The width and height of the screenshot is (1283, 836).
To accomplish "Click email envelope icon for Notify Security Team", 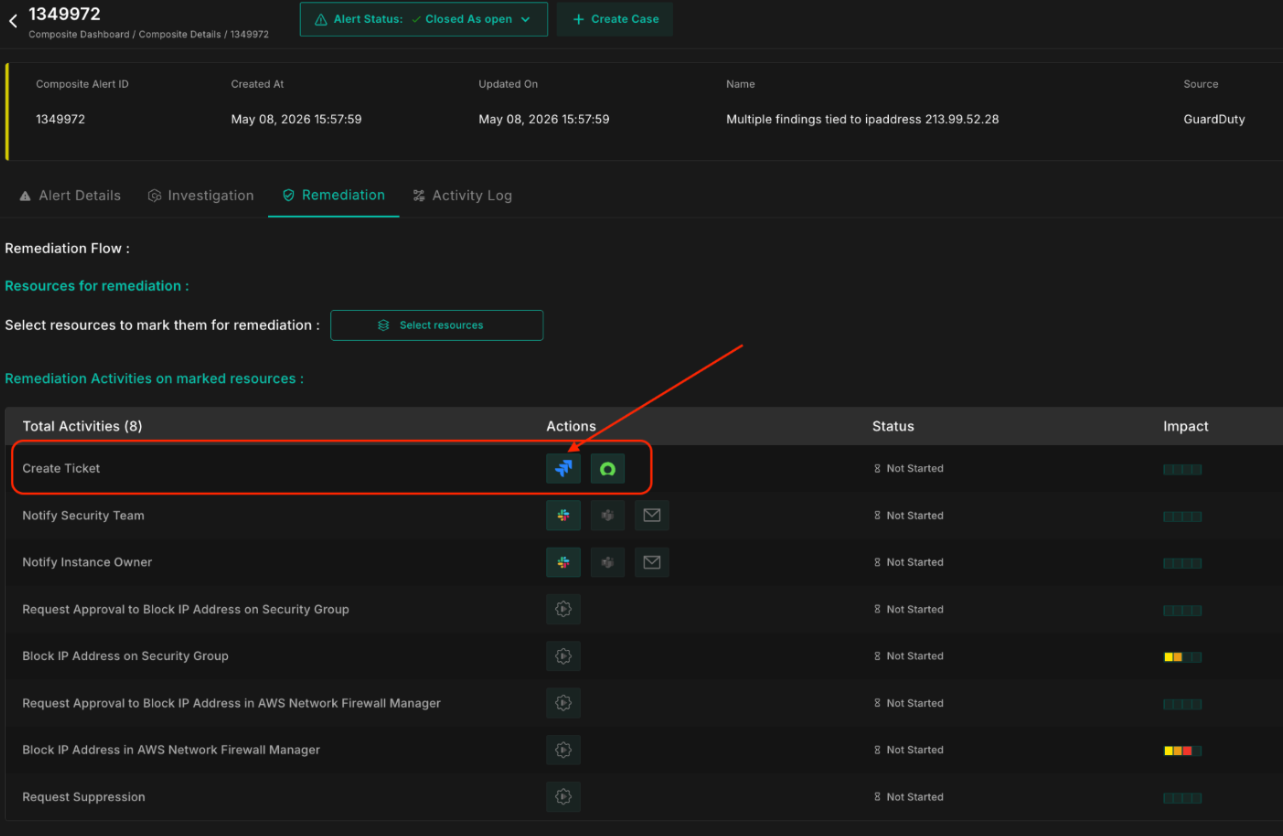I will [x=651, y=515].
